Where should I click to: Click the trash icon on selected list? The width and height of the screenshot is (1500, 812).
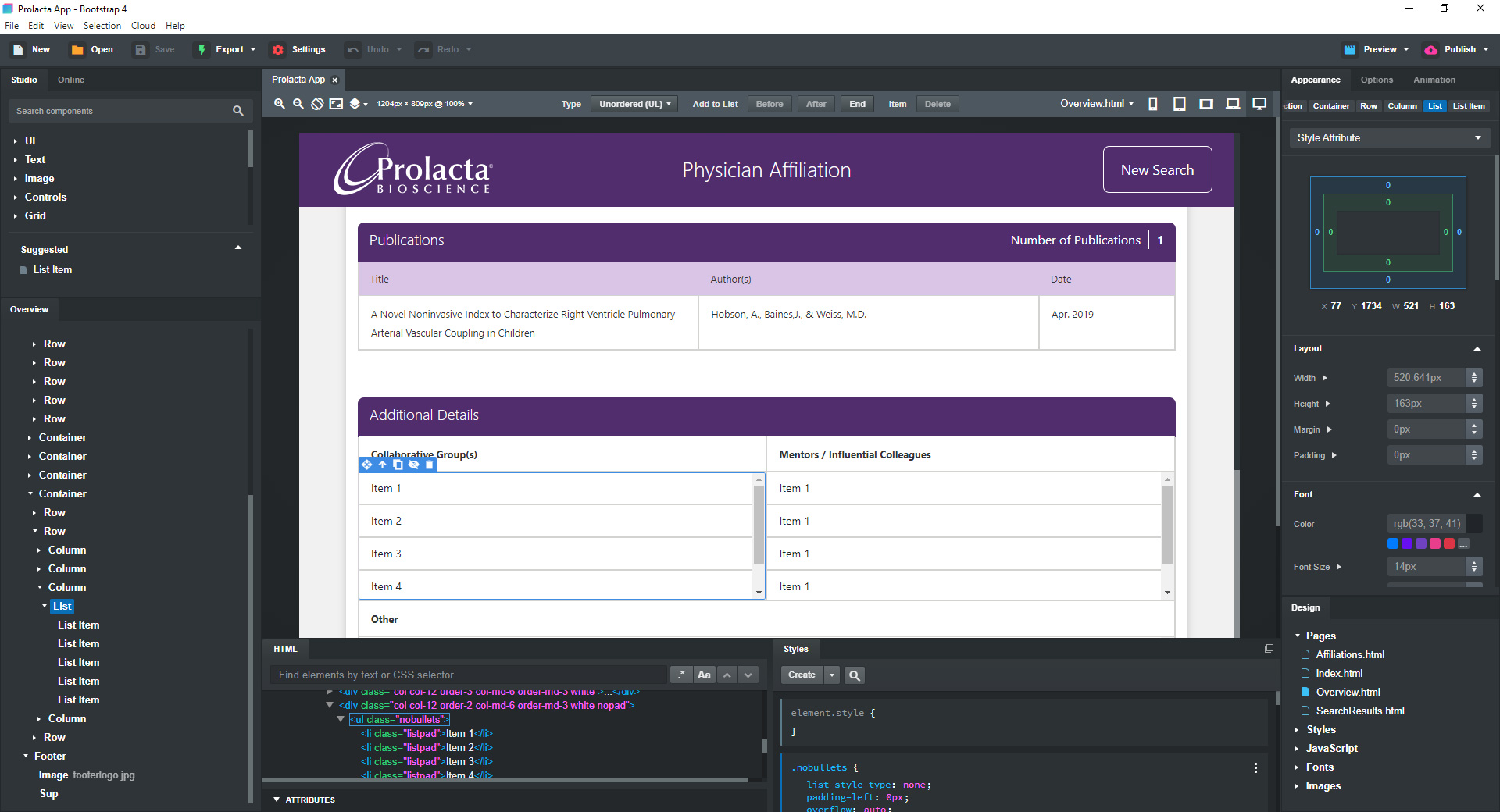(x=429, y=465)
